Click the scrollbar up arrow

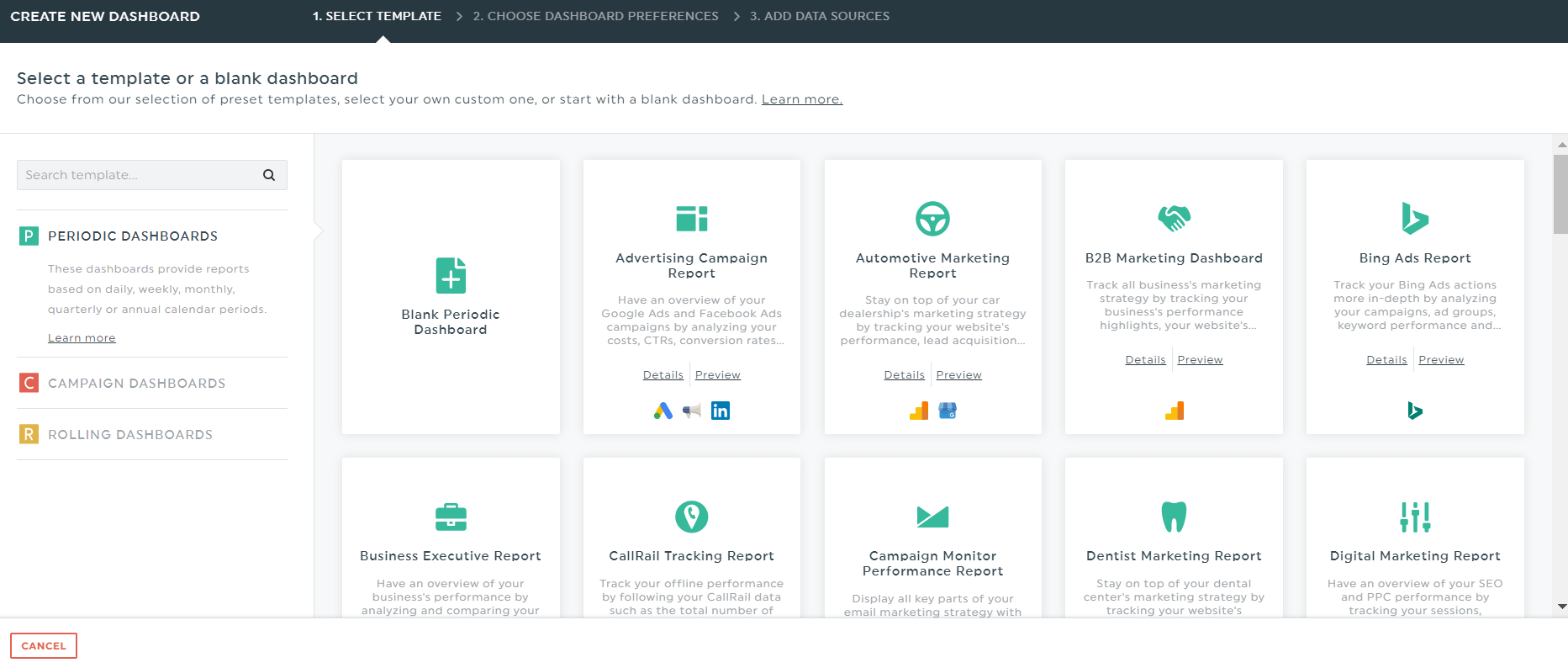click(1561, 145)
